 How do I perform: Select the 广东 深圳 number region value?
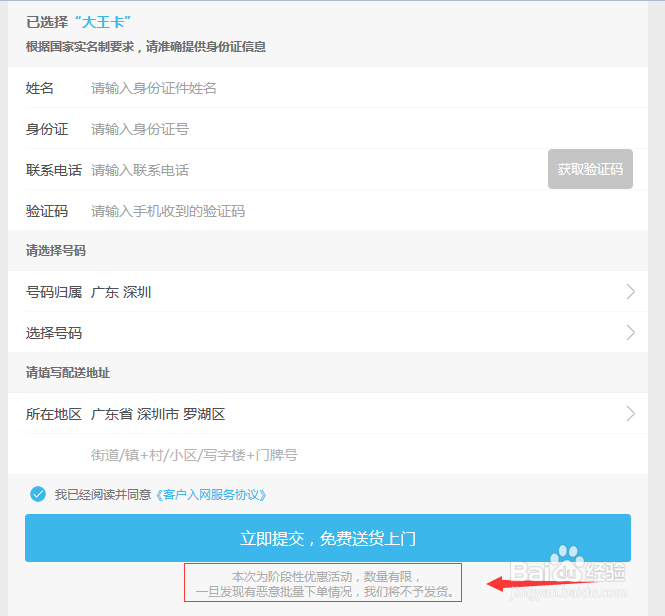[x=121, y=292]
